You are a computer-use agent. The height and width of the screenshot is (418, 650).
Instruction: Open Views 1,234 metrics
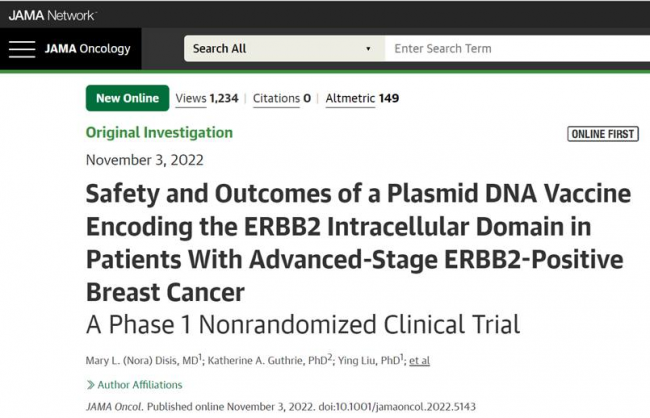click(x=207, y=99)
